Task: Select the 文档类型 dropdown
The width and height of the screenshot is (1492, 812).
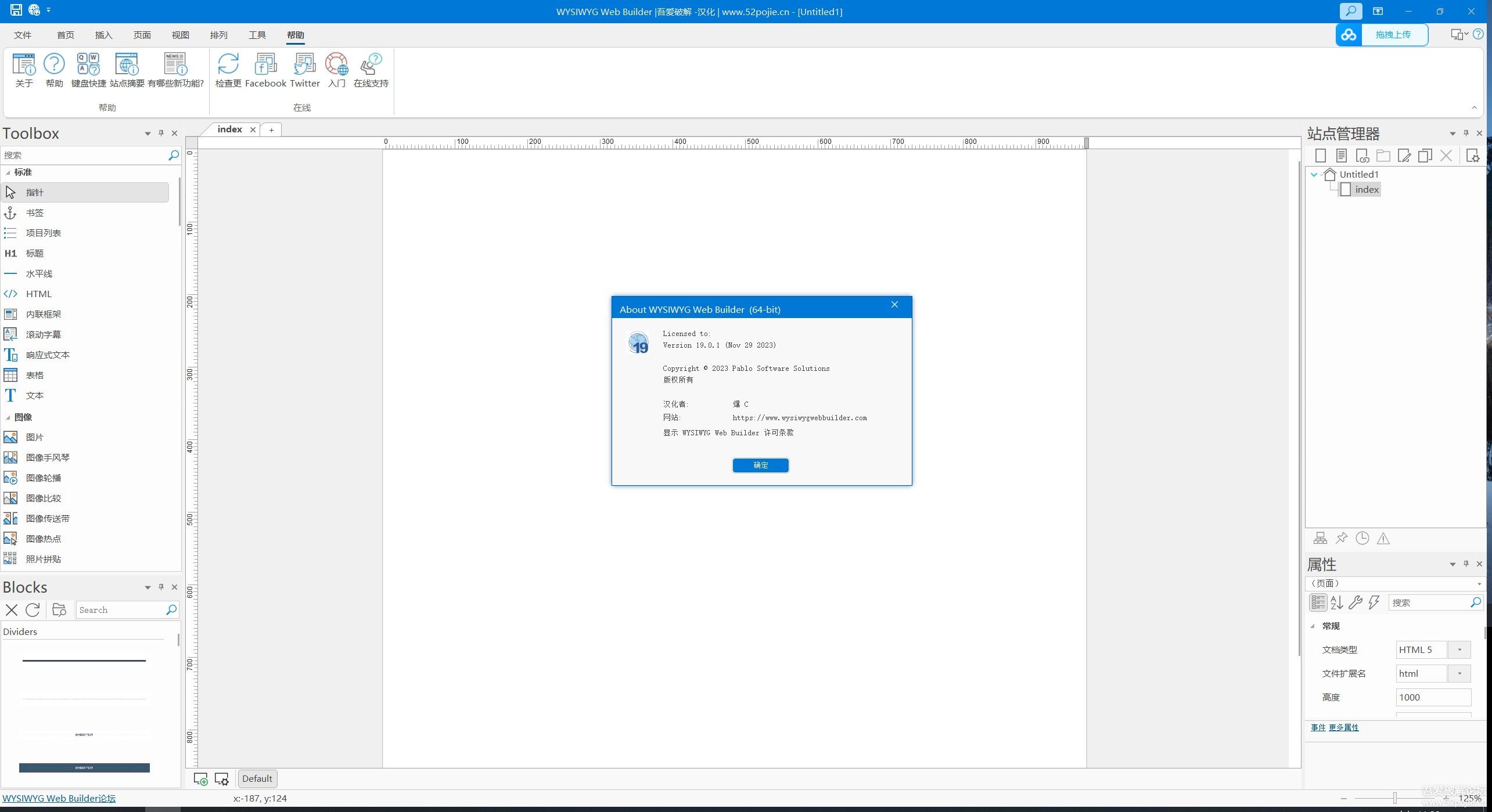Action: tap(1459, 649)
